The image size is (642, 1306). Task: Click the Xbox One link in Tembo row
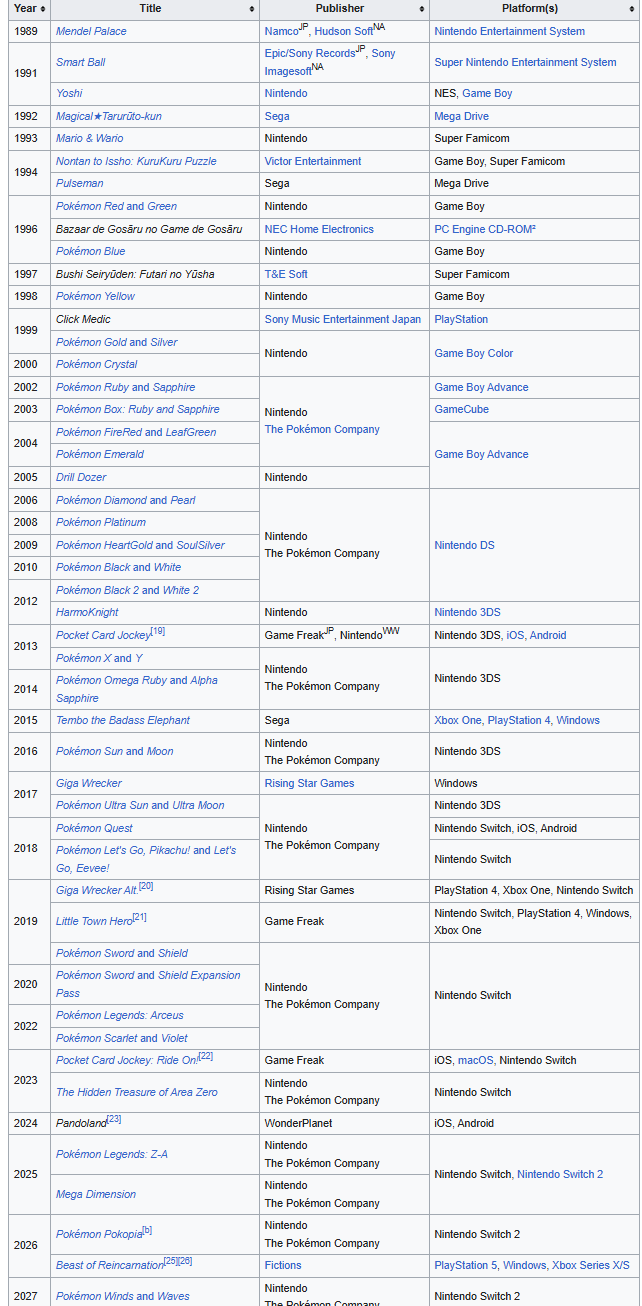click(x=457, y=720)
